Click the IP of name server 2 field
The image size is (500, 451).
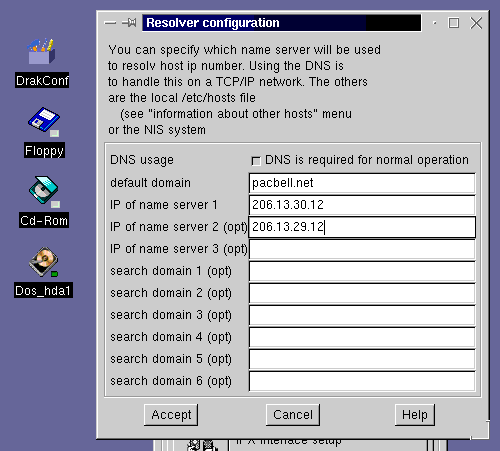coord(362,227)
